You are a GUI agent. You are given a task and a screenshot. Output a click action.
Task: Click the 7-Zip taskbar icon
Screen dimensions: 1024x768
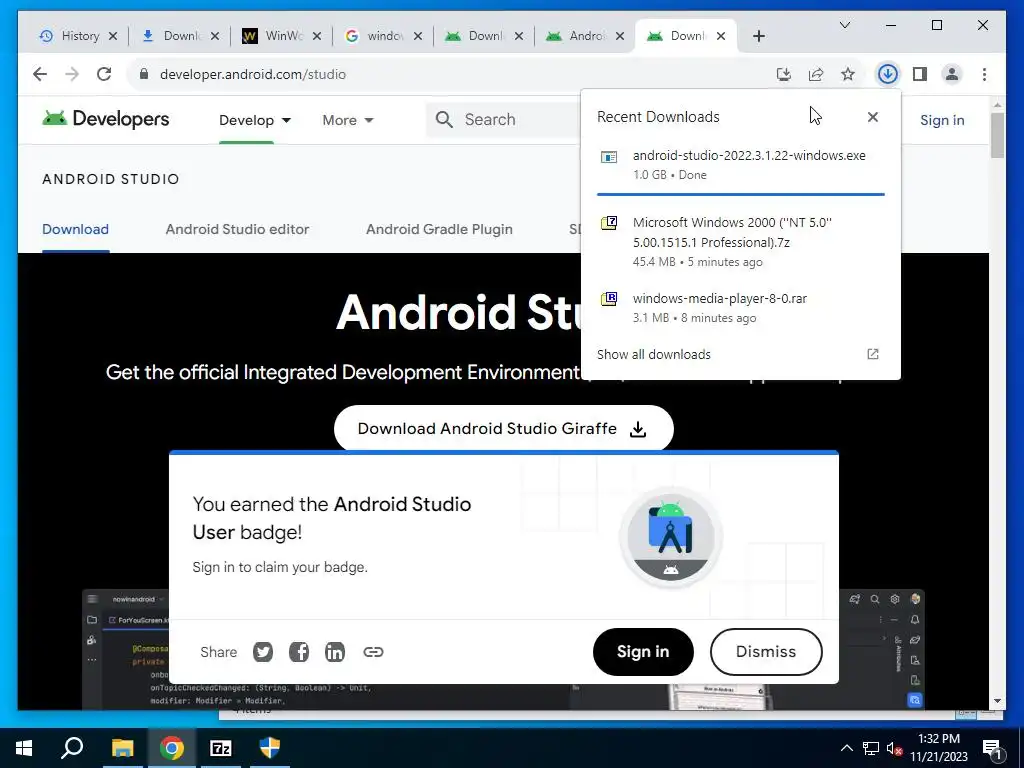(x=221, y=748)
